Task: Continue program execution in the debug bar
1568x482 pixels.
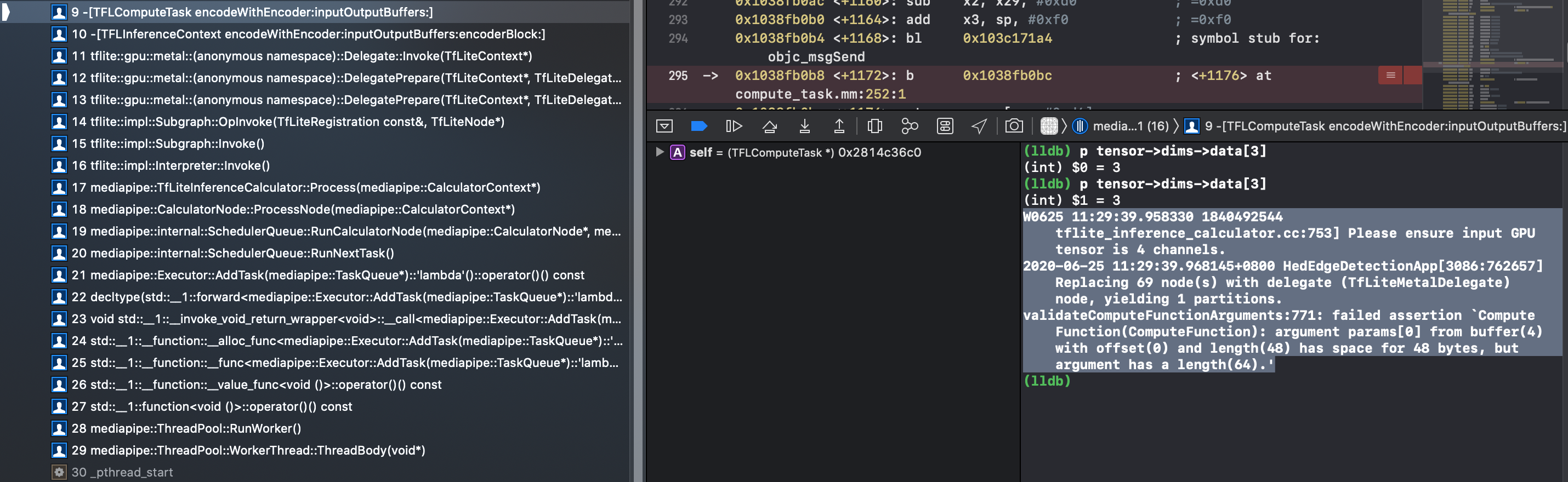Action: point(734,126)
